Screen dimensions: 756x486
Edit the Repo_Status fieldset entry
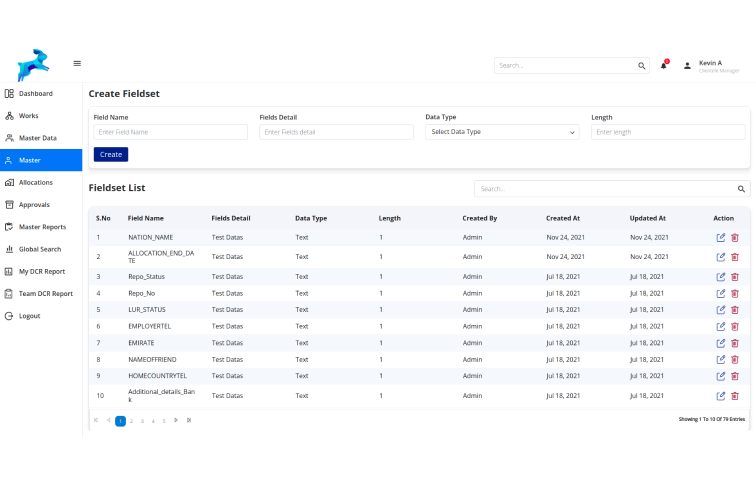click(721, 276)
